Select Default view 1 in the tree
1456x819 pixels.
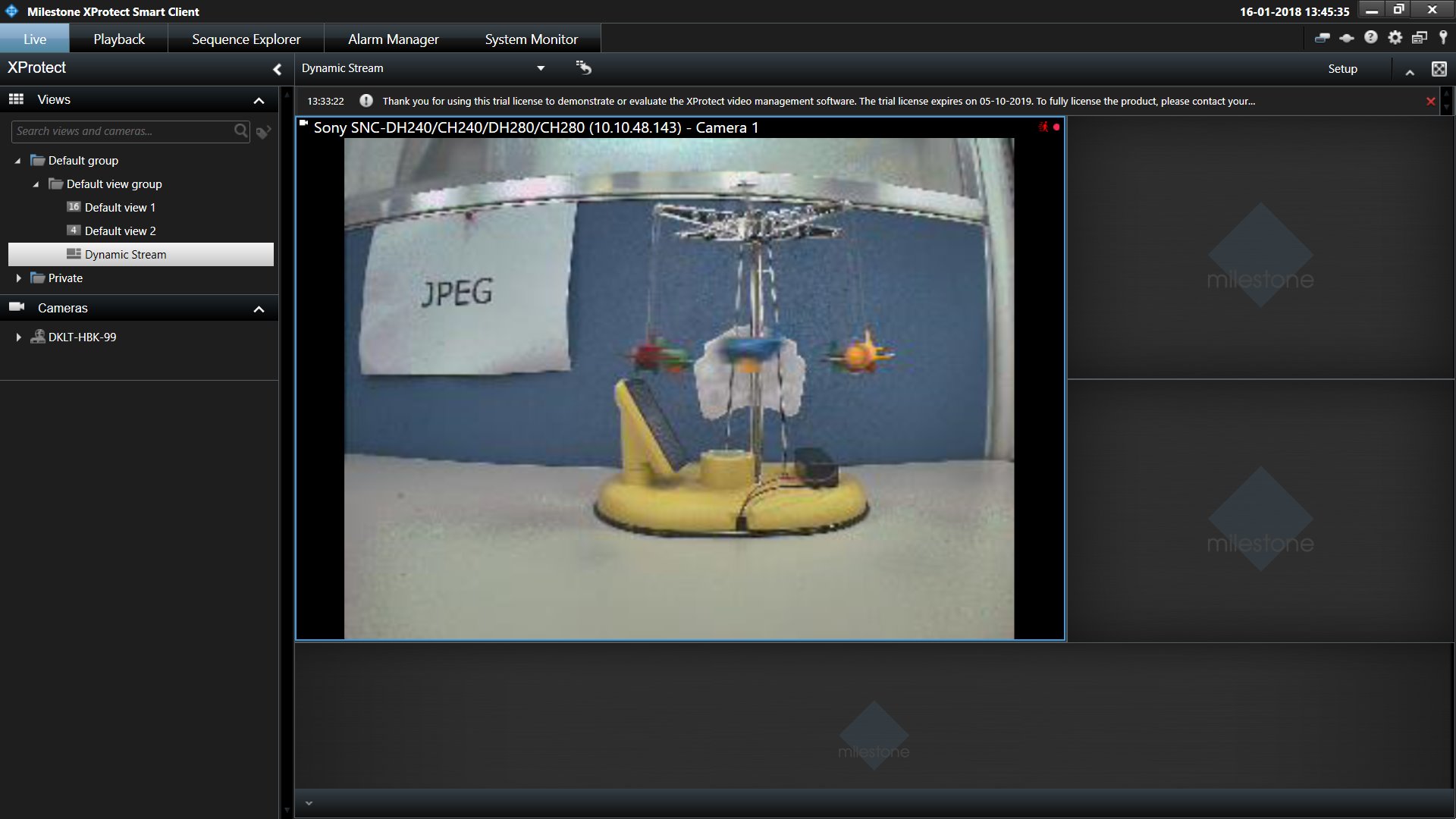[120, 207]
